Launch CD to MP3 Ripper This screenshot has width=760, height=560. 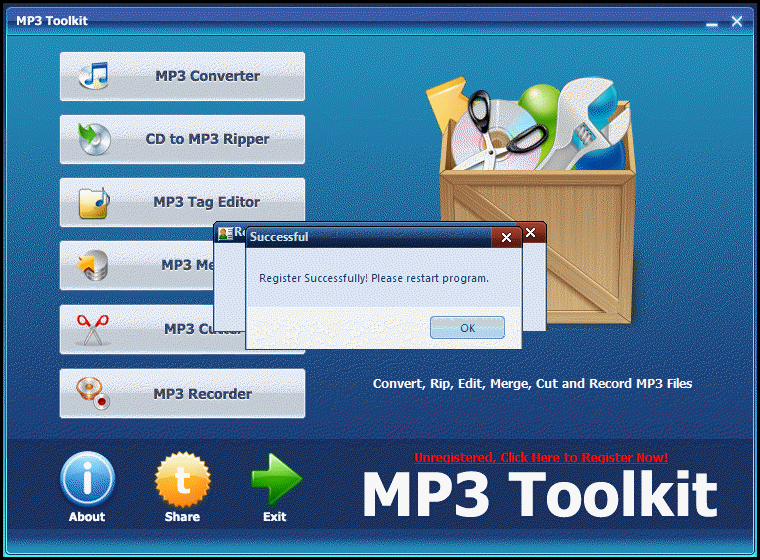(182, 140)
